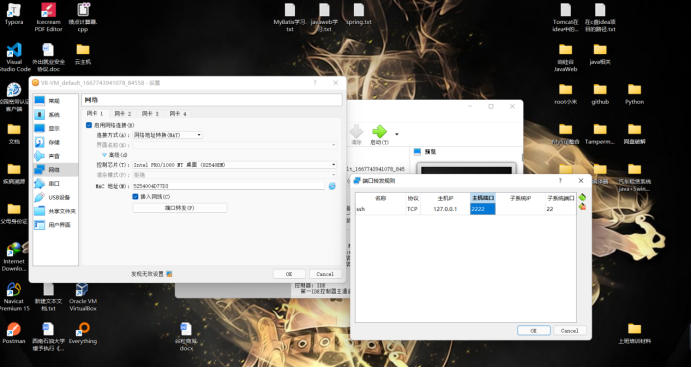This screenshot has width=692, height=368.
Task: Open the 系统 (System) settings category
Action: [54, 115]
